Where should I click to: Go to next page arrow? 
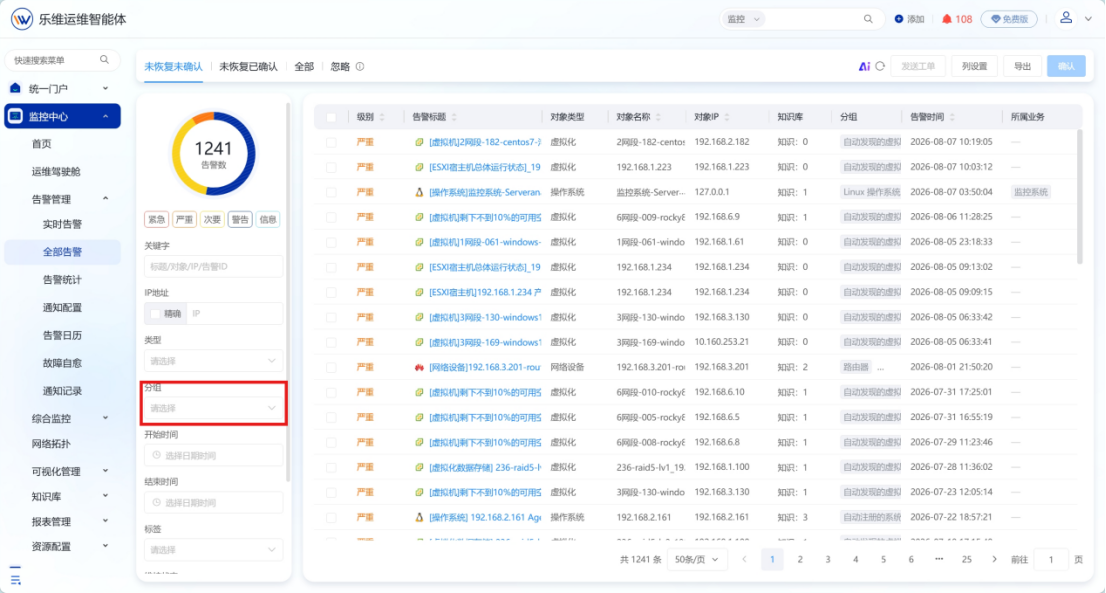pos(995,559)
